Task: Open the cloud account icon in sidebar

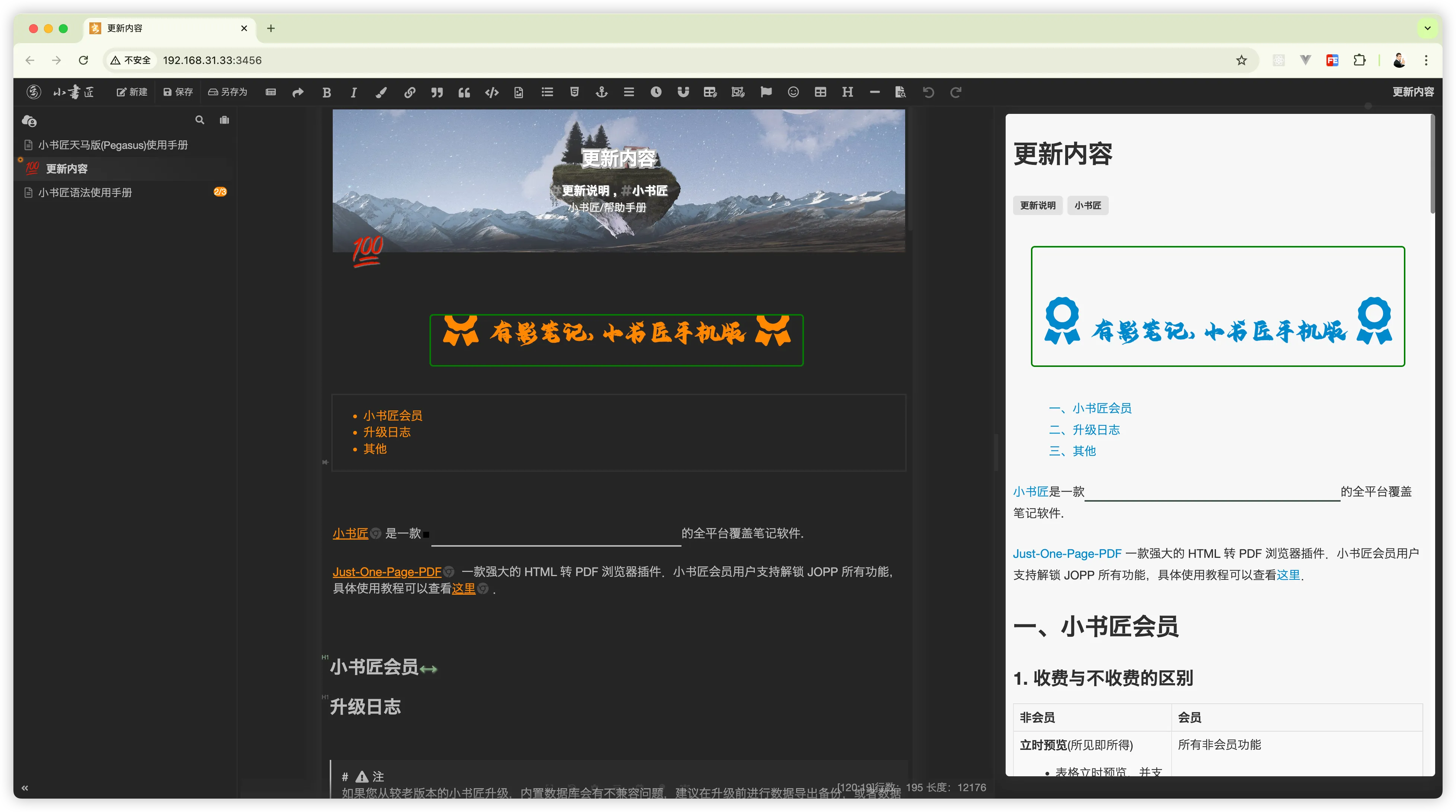Action: coord(29,121)
